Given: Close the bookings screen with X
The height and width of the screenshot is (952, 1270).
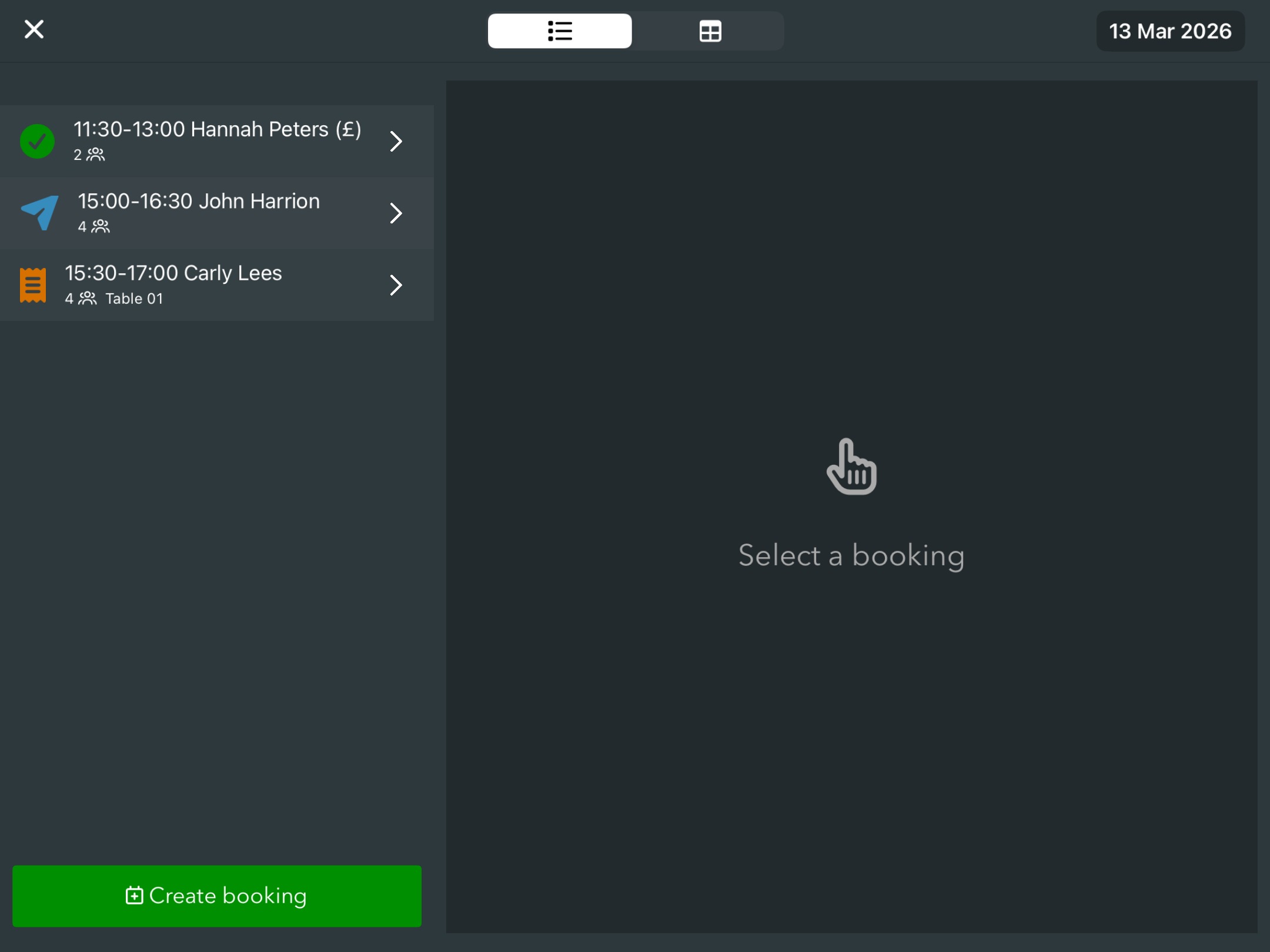Looking at the screenshot, I should (34, 29).
